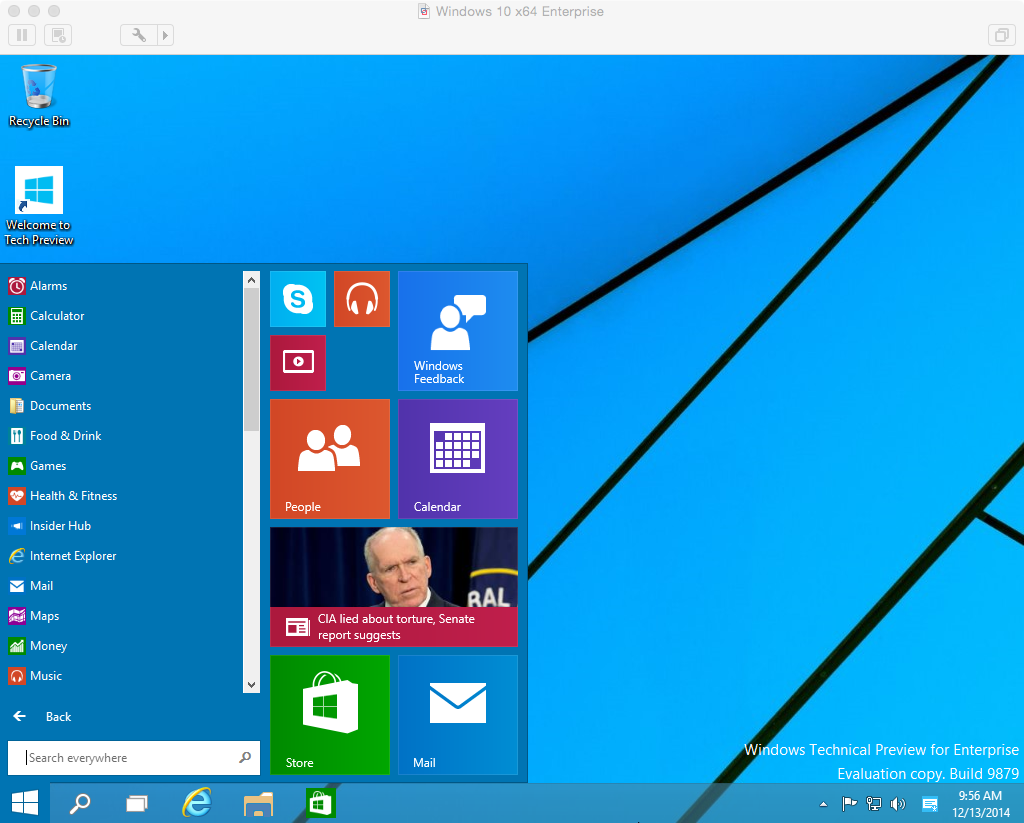Expand the arrow beside the wrench
This screenshot has height=823, width=1024.
point(165,35)
